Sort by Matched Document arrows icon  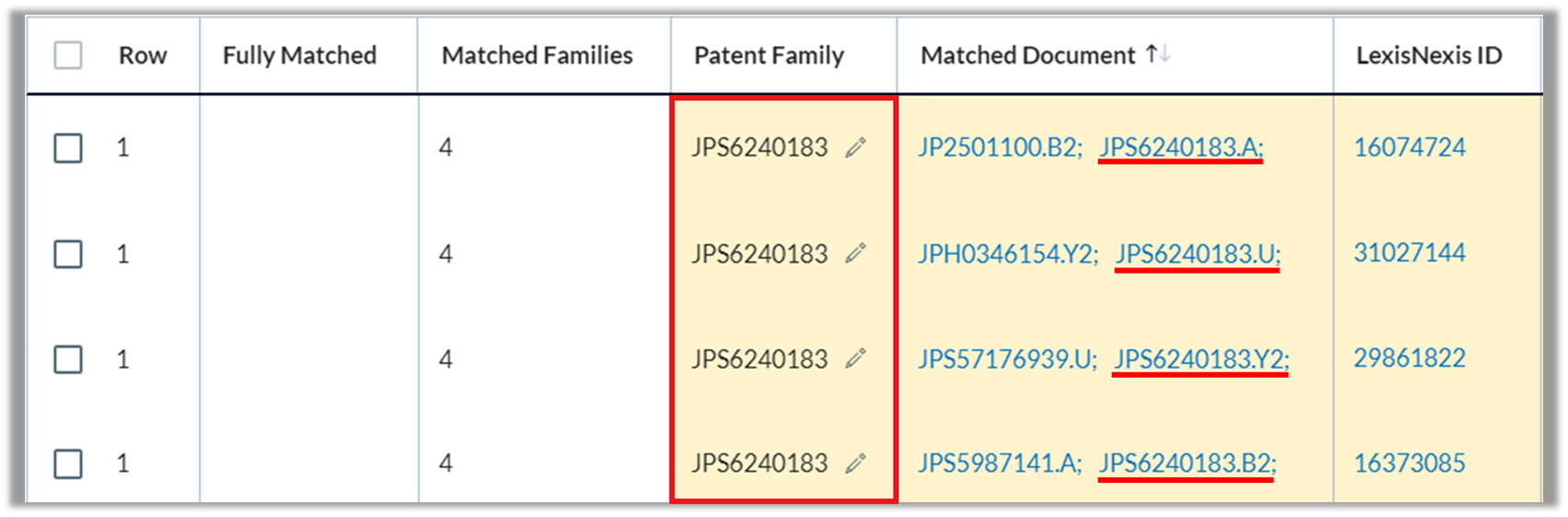click(x=1158, y=54)
